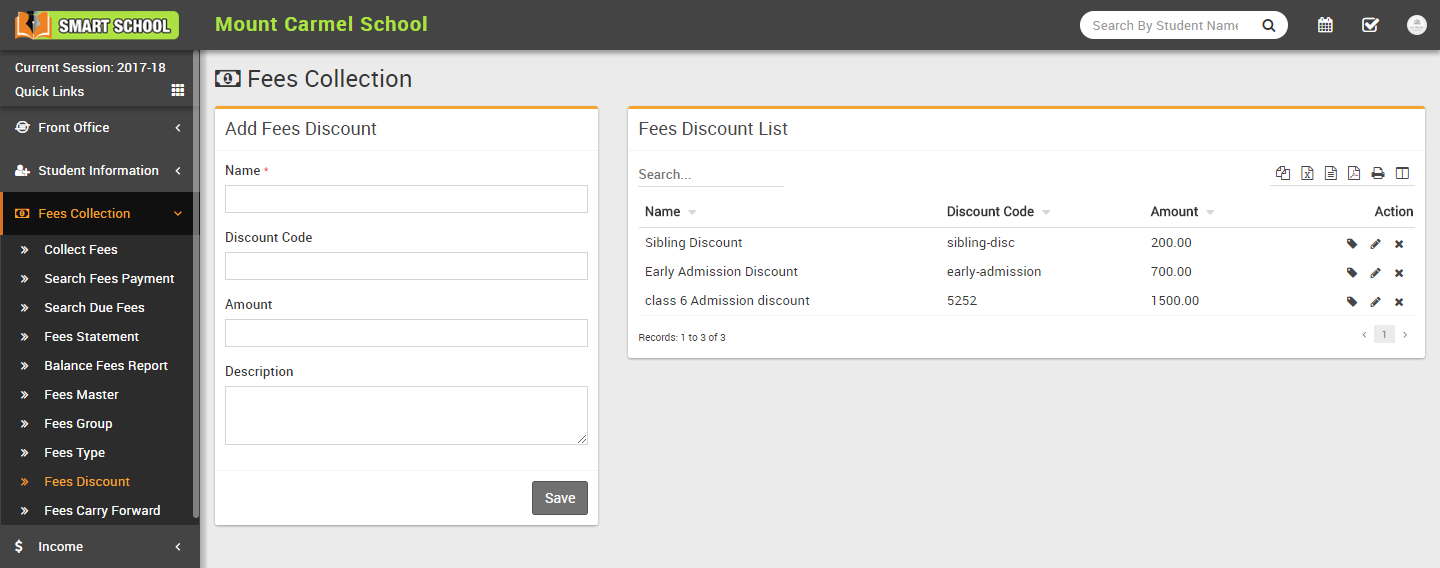Open the task checklist icon in header
Image resolution: width=1440 pixels, height=568 pixels.
(x=1370, y=25)
